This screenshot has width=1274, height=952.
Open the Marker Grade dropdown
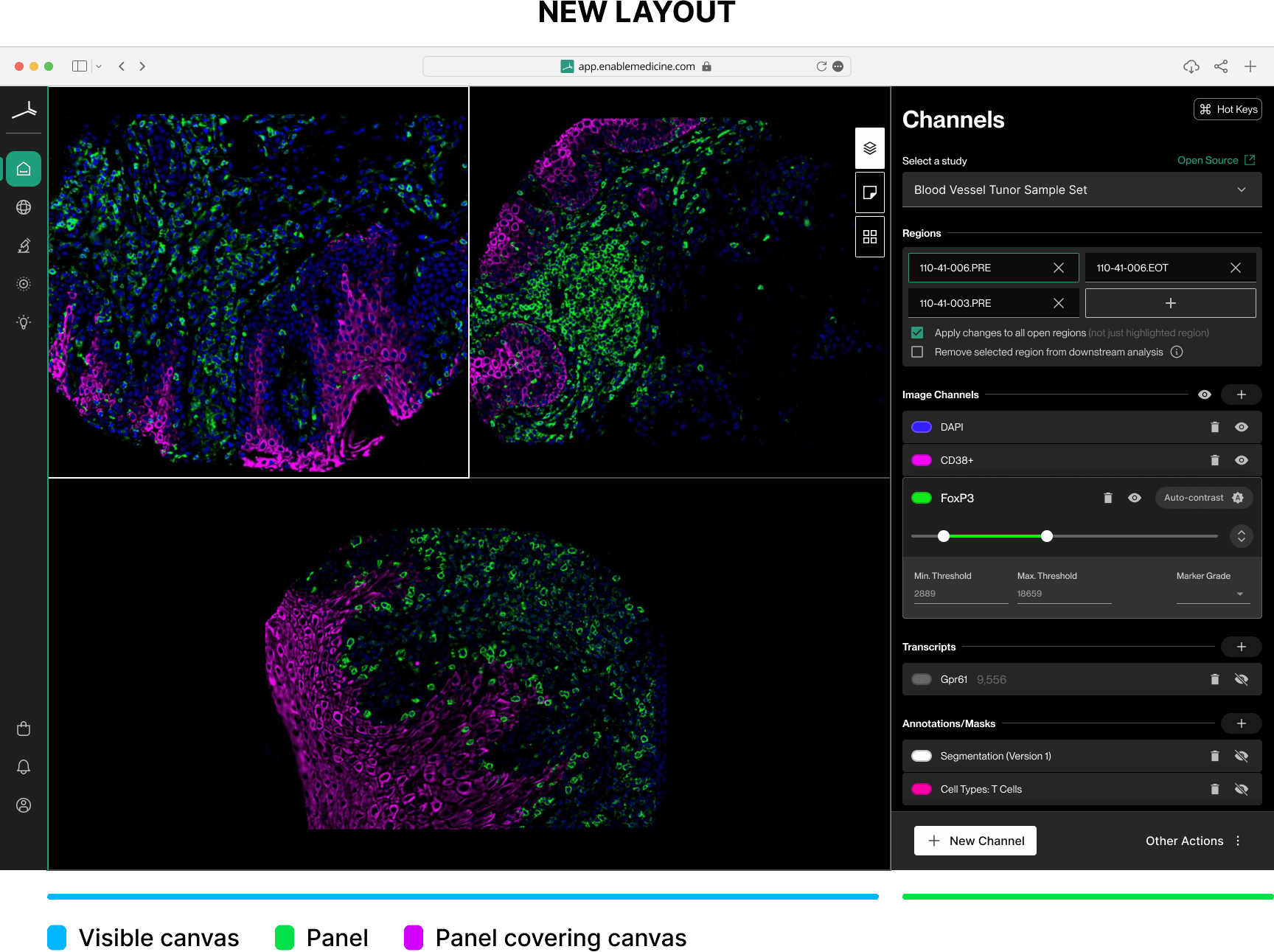(x=1214, y=594)
